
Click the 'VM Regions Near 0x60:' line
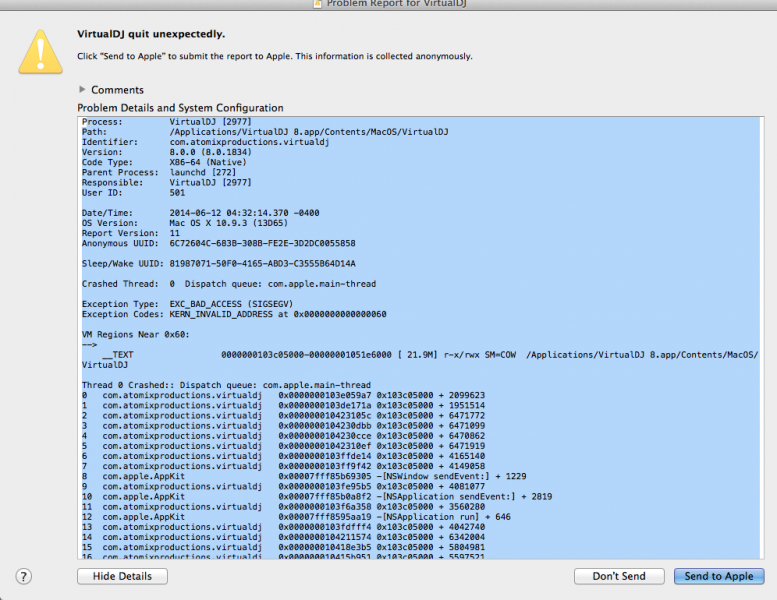(x=136, y=334)
